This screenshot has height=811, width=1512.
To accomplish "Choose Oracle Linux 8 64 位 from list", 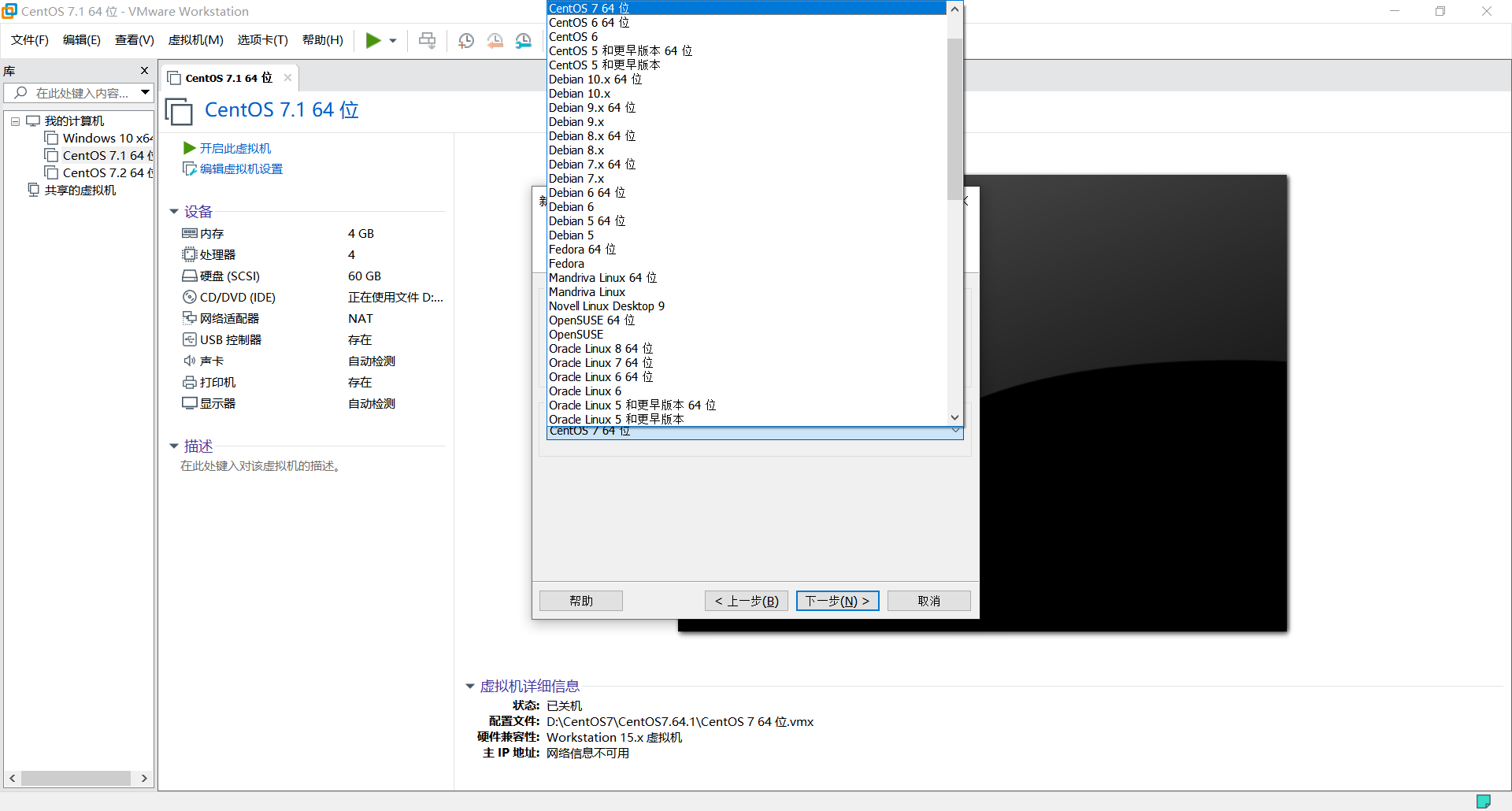I will coord(747,349).
